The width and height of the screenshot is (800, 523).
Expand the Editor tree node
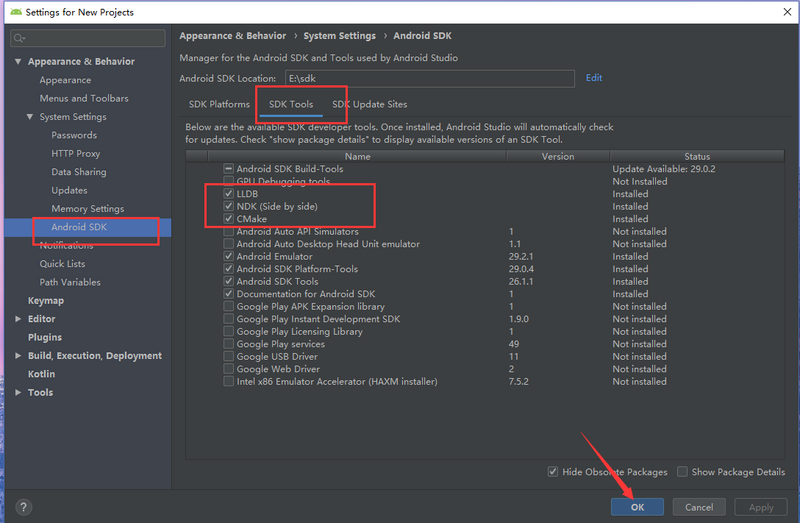[x=18, y=319]
